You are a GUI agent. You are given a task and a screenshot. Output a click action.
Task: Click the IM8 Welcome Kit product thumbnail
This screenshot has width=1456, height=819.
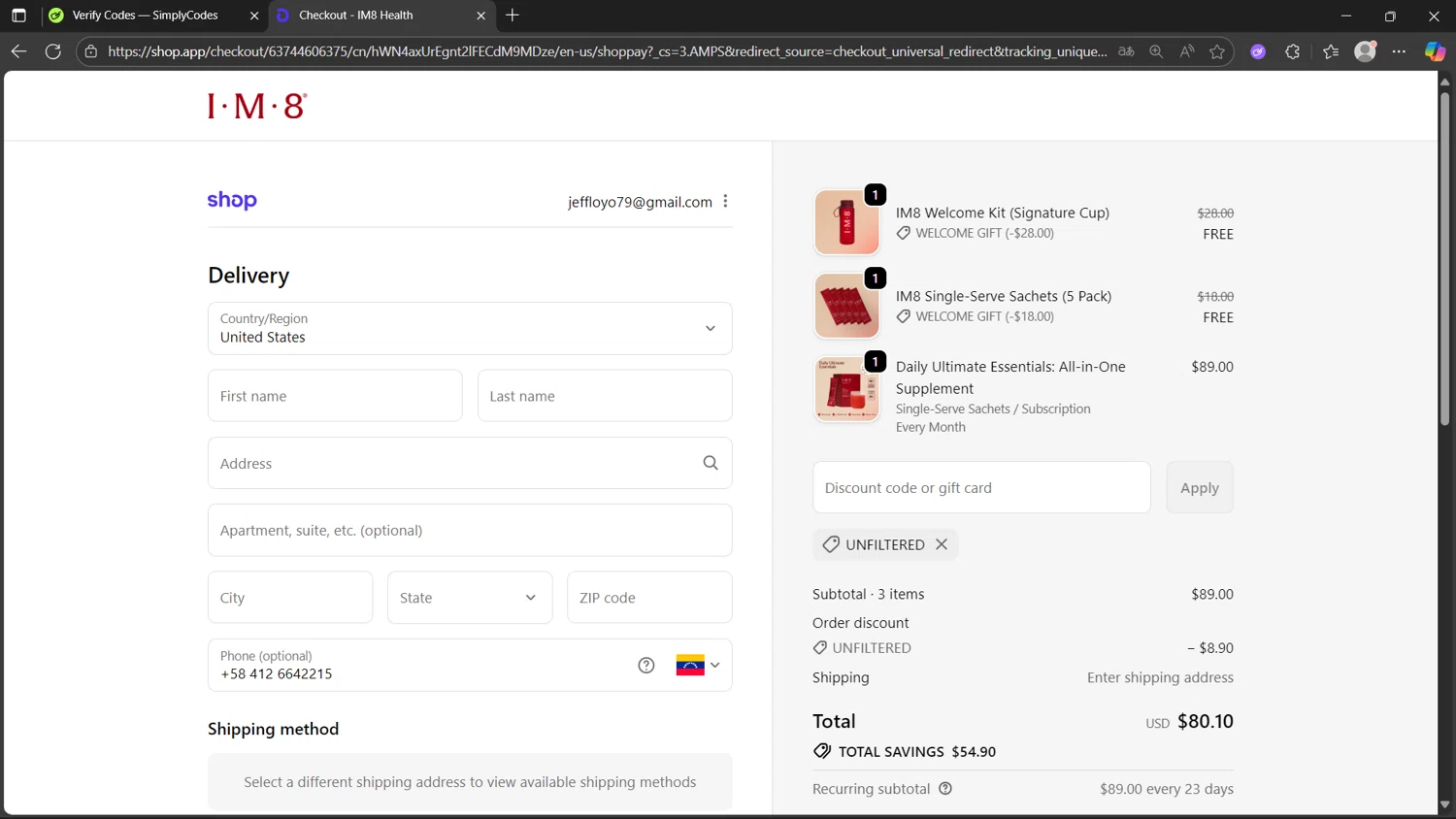(846, 222)
